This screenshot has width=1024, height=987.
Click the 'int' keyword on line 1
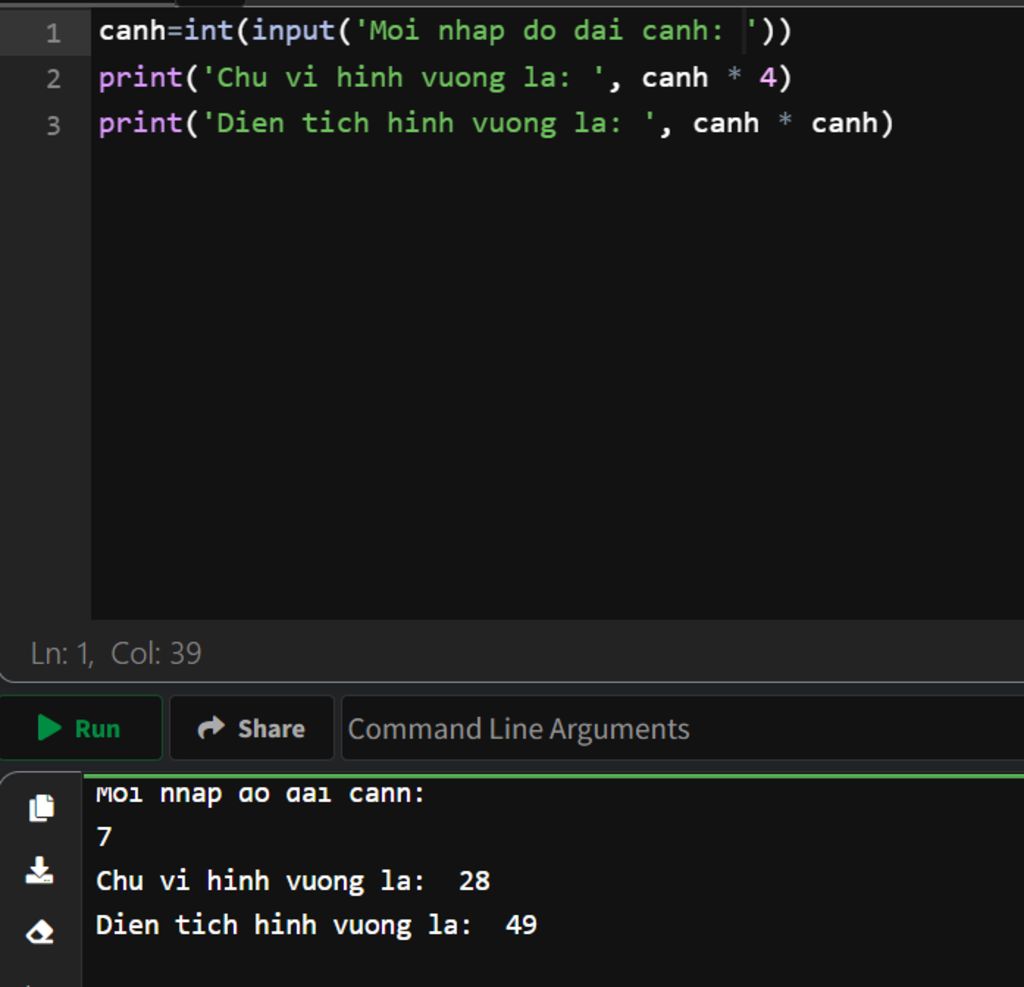(208, 31)
